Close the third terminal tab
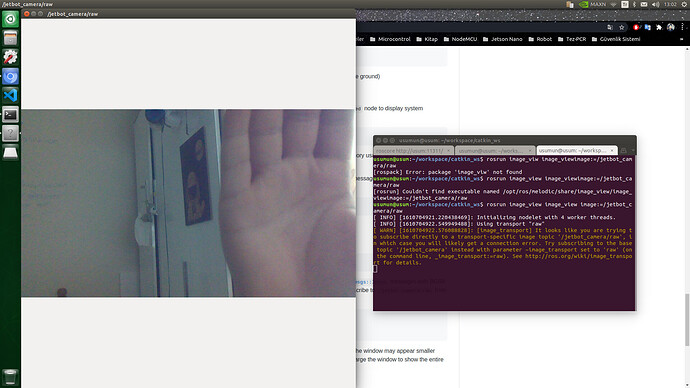 pos(612,150)
